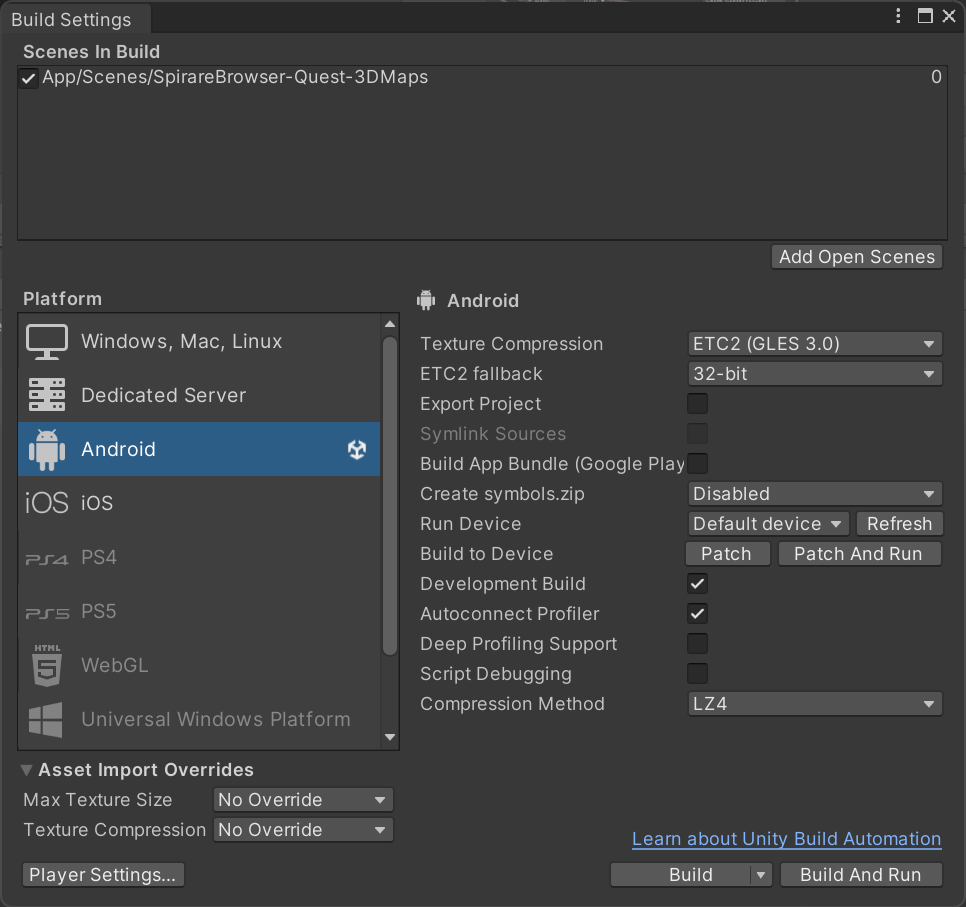Click the Build button
The image size is (966, 907).
[x=681, y=875]
